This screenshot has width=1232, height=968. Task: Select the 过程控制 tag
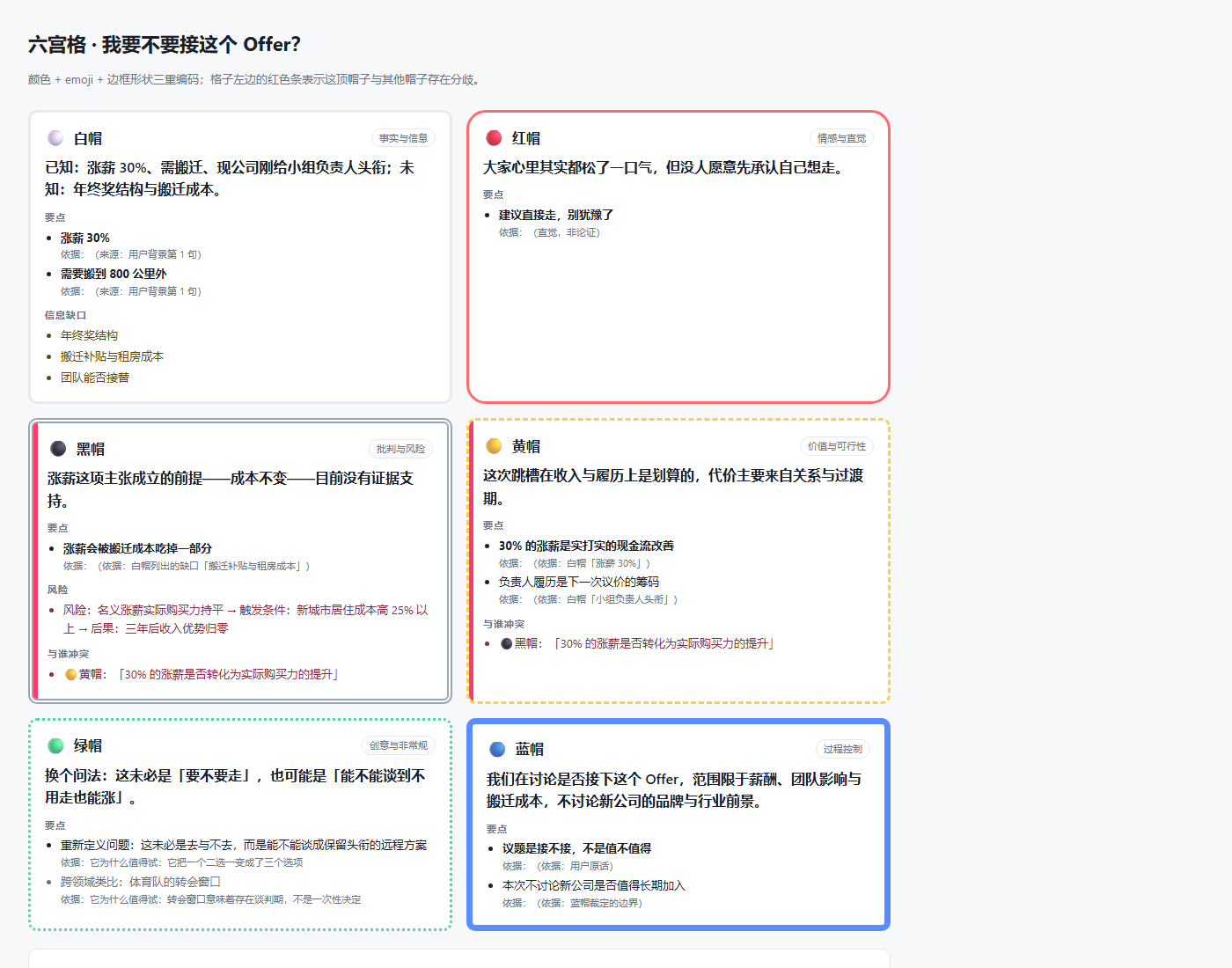point(843,749)
